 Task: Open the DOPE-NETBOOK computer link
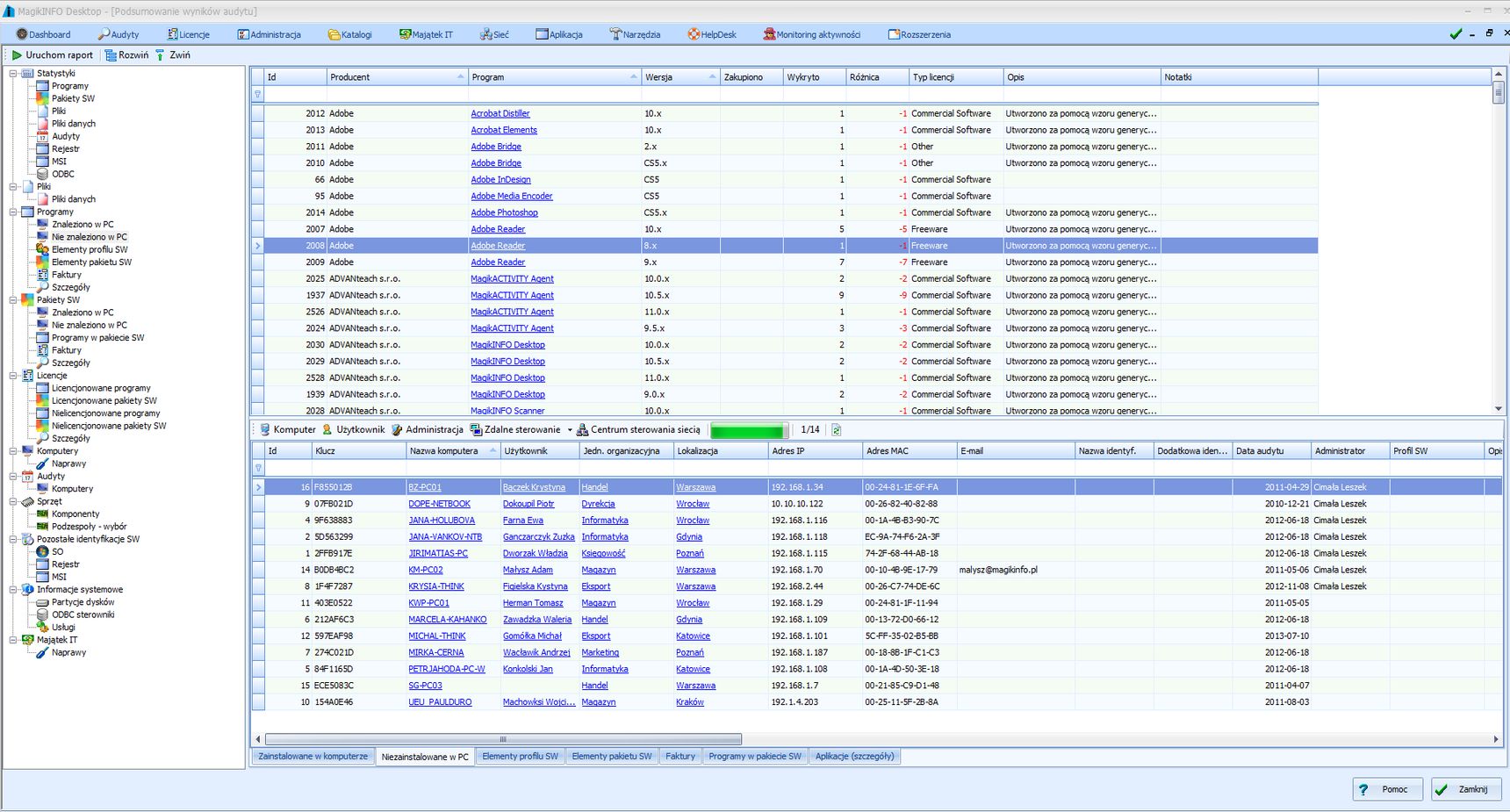pos(439,504)
